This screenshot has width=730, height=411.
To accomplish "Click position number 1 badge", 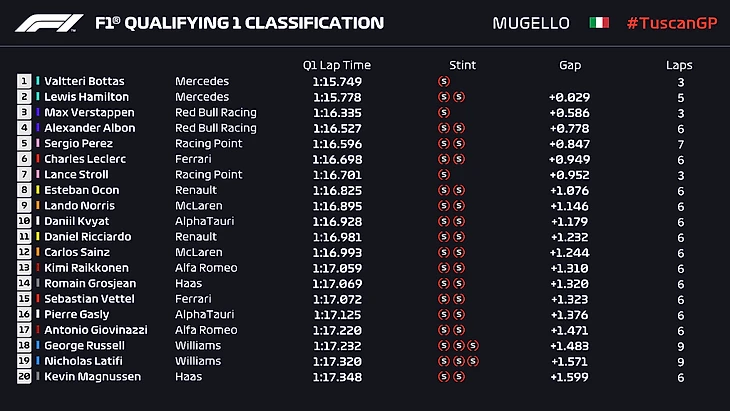I will 23,81.
